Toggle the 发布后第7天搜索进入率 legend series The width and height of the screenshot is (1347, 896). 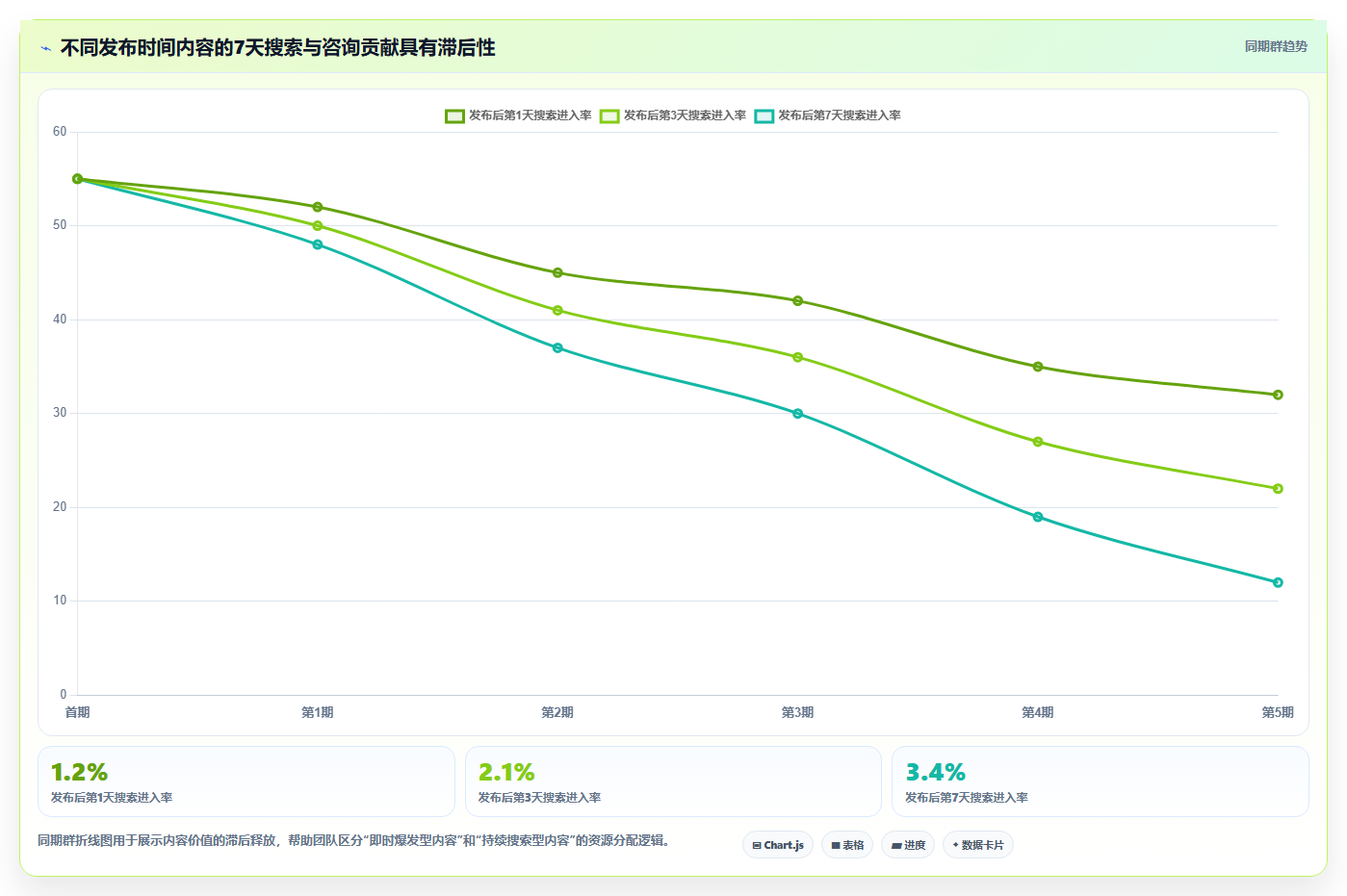pyautogui.click(x=828, y=115)
